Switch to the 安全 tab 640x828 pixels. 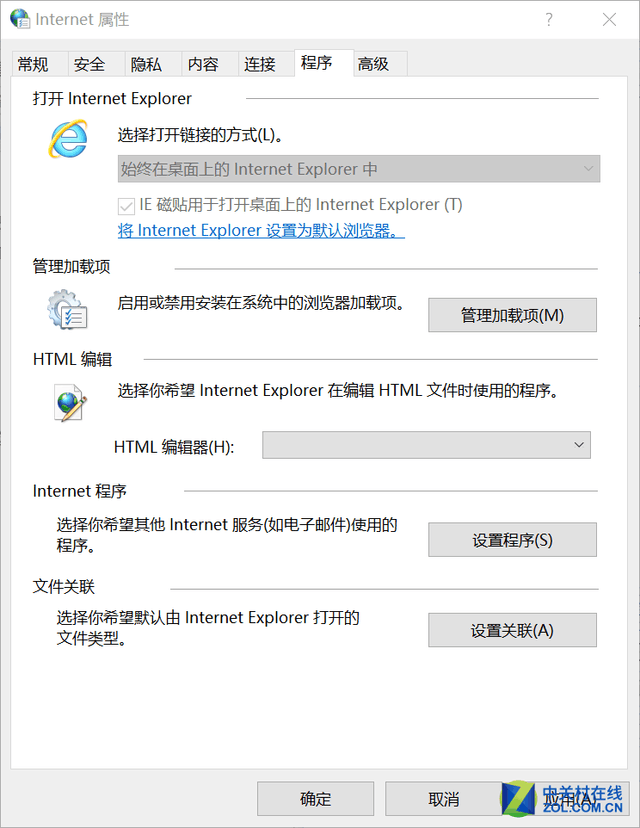click(90, 64)
